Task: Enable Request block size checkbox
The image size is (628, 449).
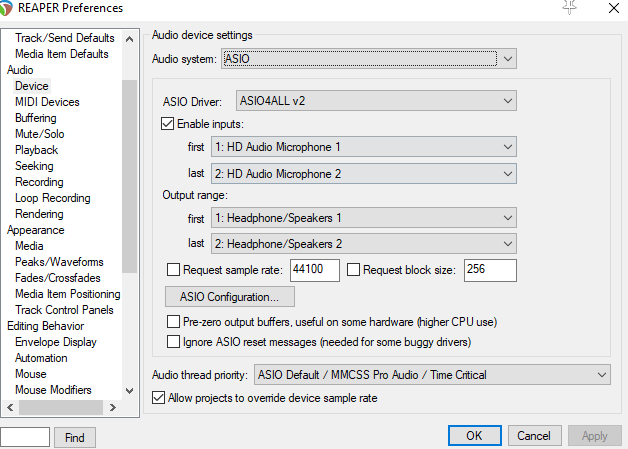Action: [x=353, y=270]
